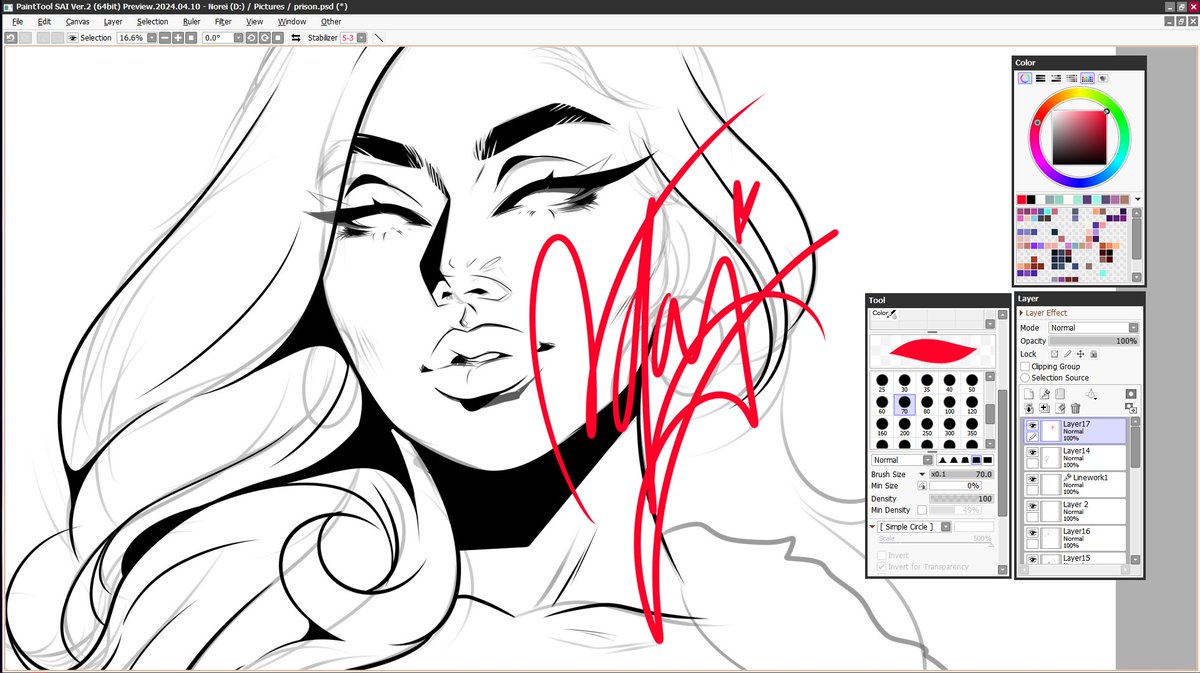Hide Layer16 using its eye icon
Image resolution: width=1200 pixels, height=673 pixels.
pos(1032,533)
